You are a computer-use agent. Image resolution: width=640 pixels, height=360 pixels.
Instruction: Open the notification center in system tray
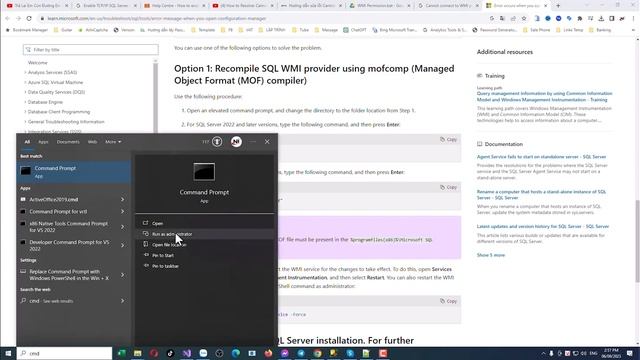coord(630,353)
